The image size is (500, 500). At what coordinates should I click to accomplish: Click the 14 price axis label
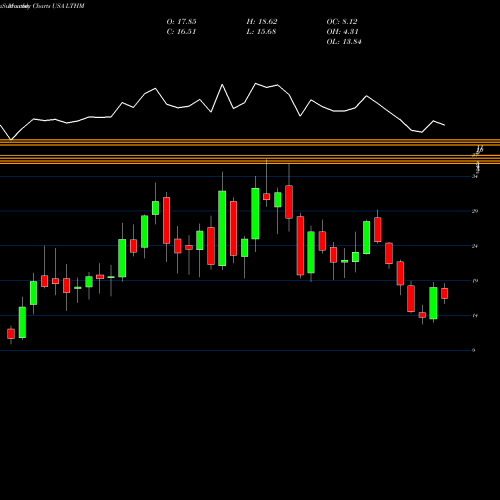475,315
